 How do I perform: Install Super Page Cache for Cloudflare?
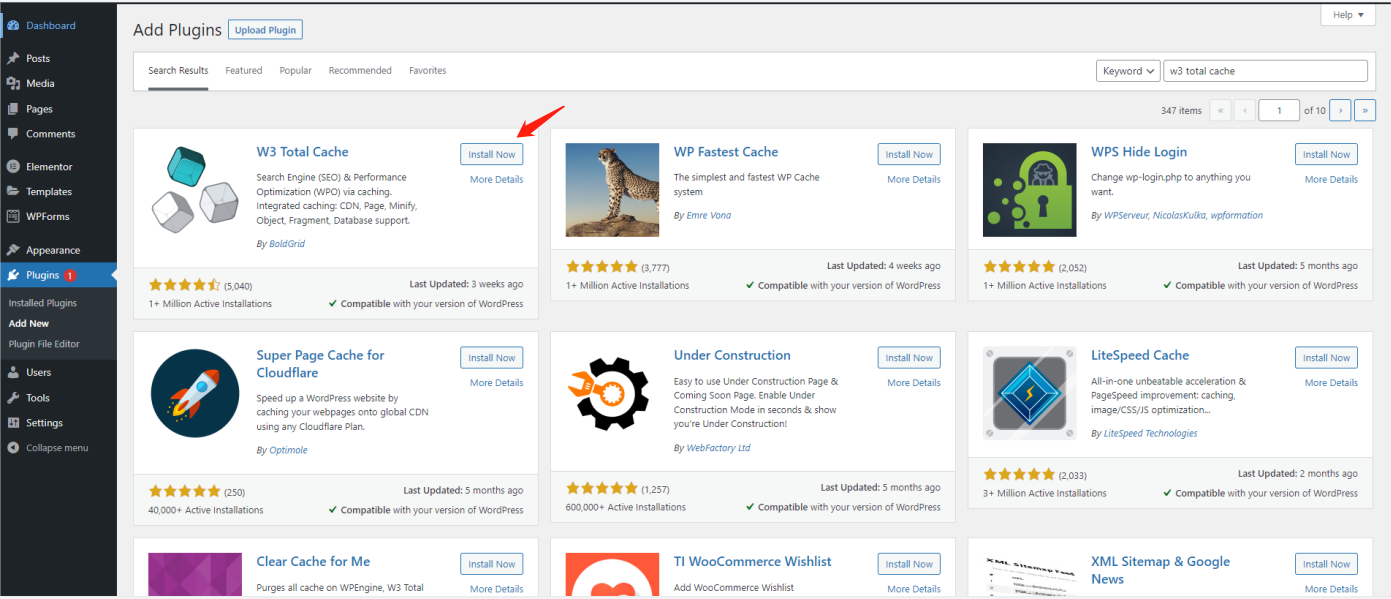click(492, 358)
